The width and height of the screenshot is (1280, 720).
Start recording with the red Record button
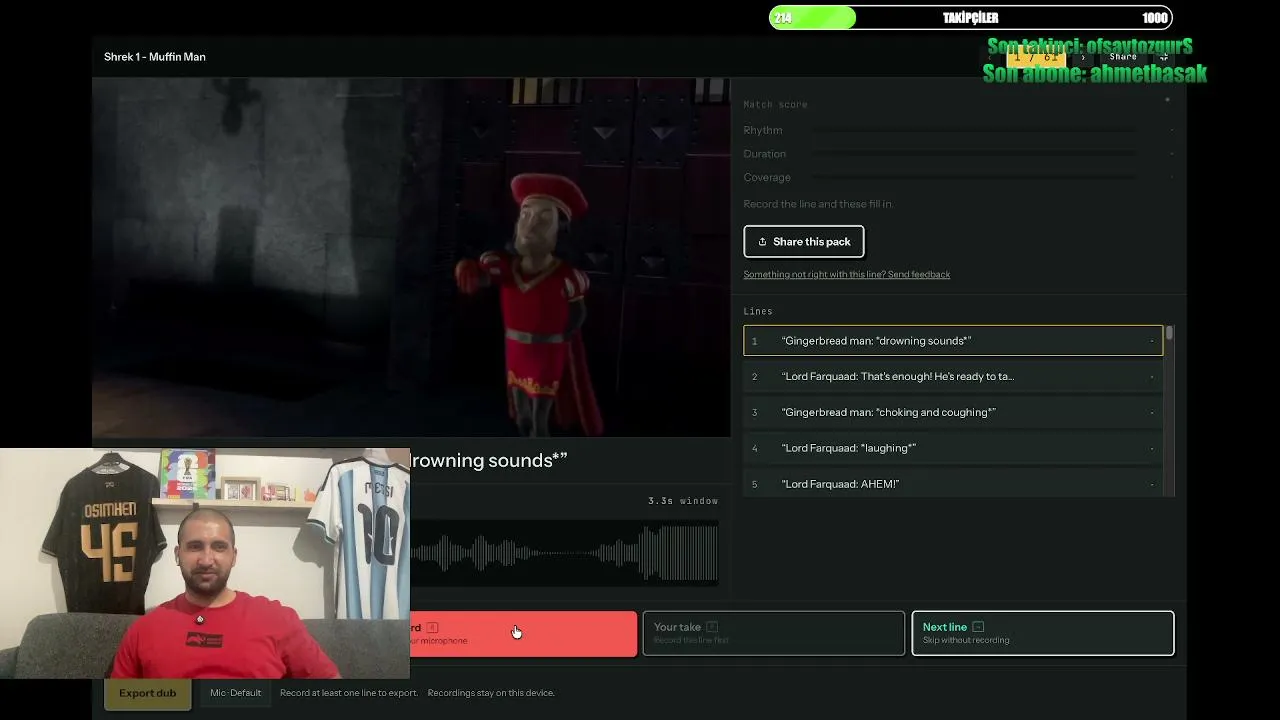point(523,633)
